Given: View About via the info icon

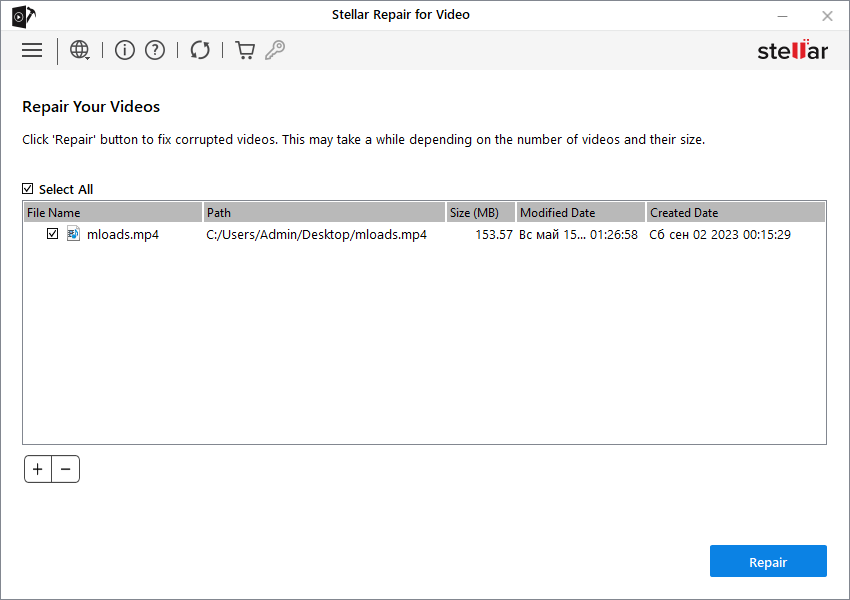Looking at the screenshot, I should (x=124, y=50).
